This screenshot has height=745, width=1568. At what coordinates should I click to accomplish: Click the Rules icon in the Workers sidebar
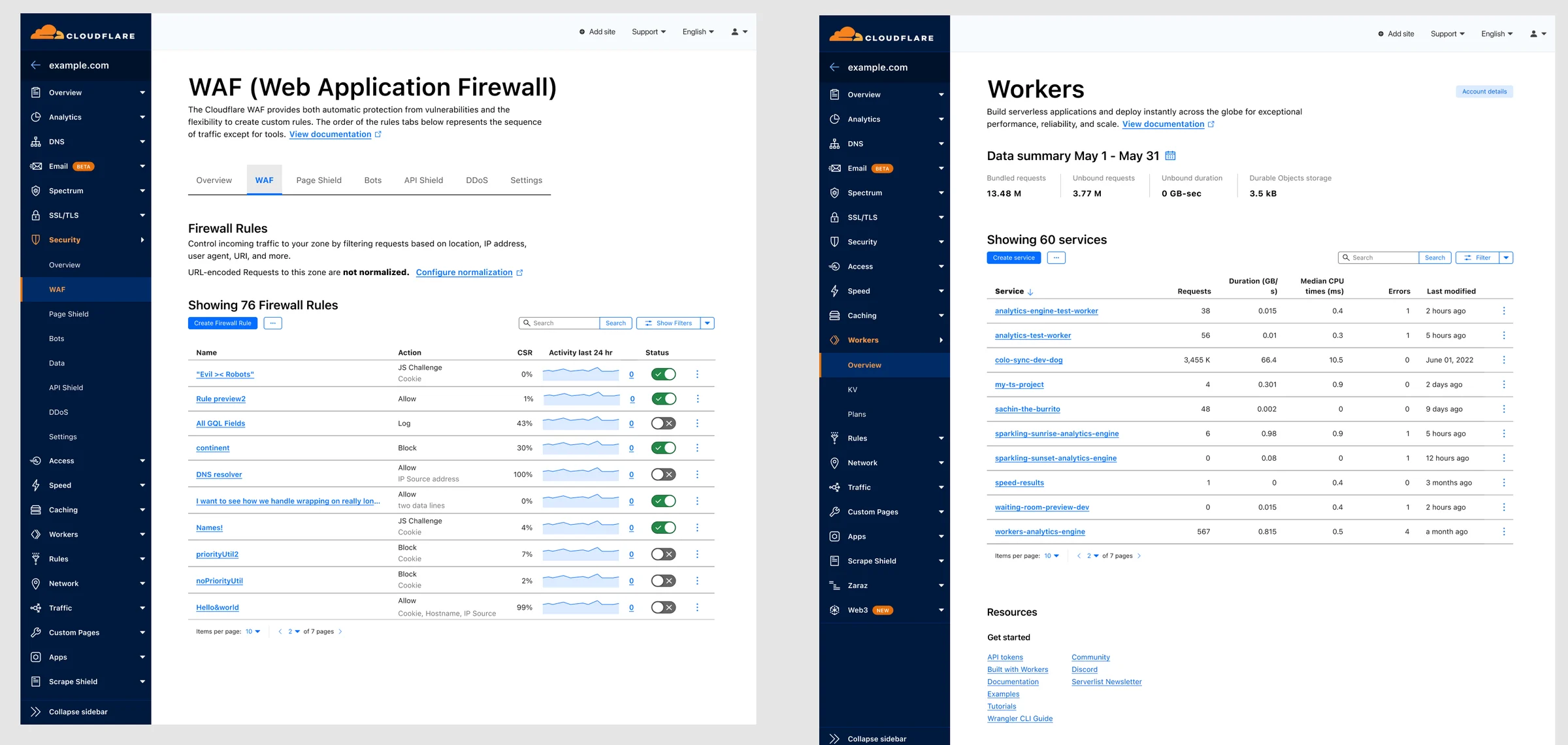click(834, 439)
